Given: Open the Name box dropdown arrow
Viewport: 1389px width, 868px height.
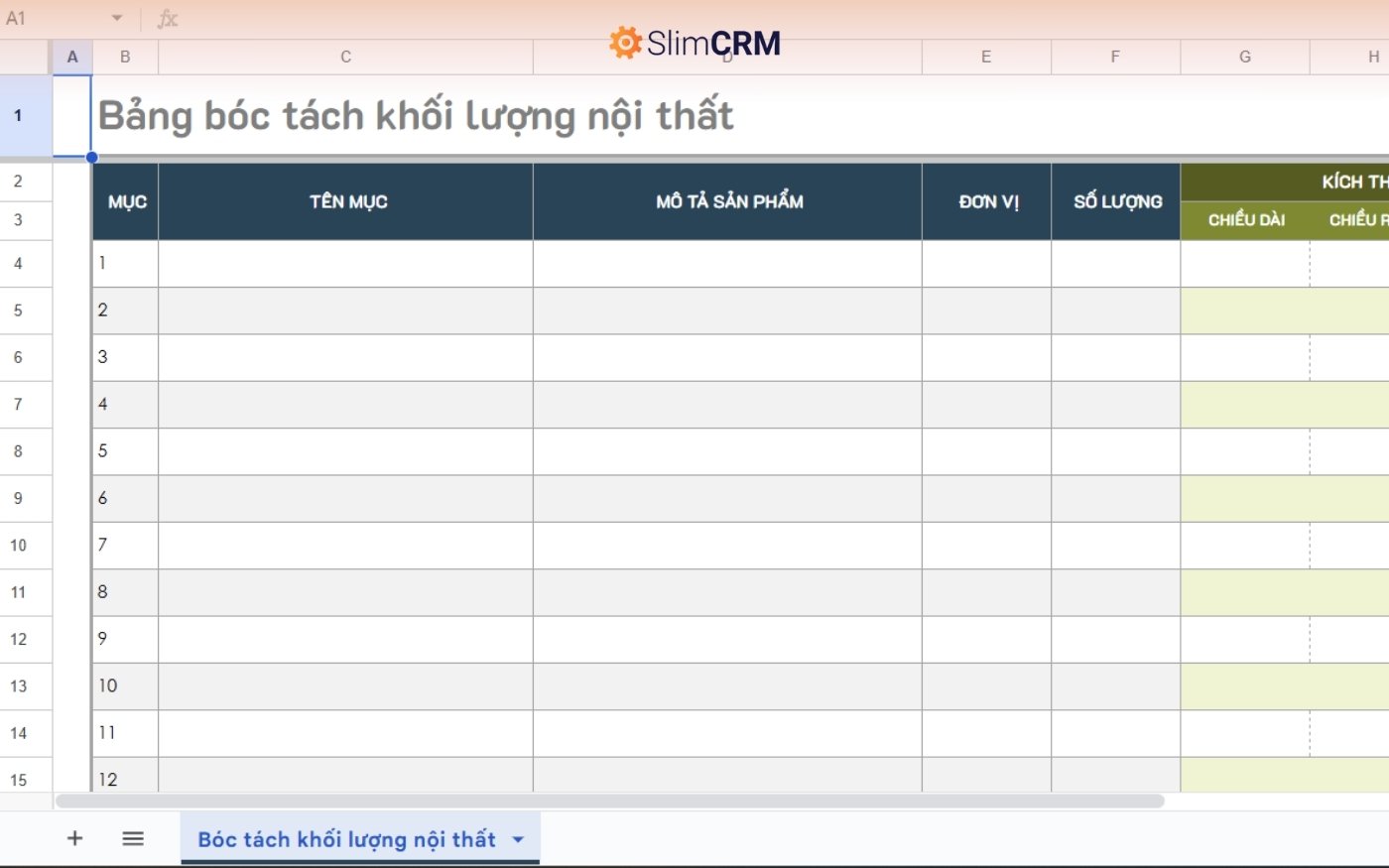Looking at the screenshot, I should click(x=117, y=18).
